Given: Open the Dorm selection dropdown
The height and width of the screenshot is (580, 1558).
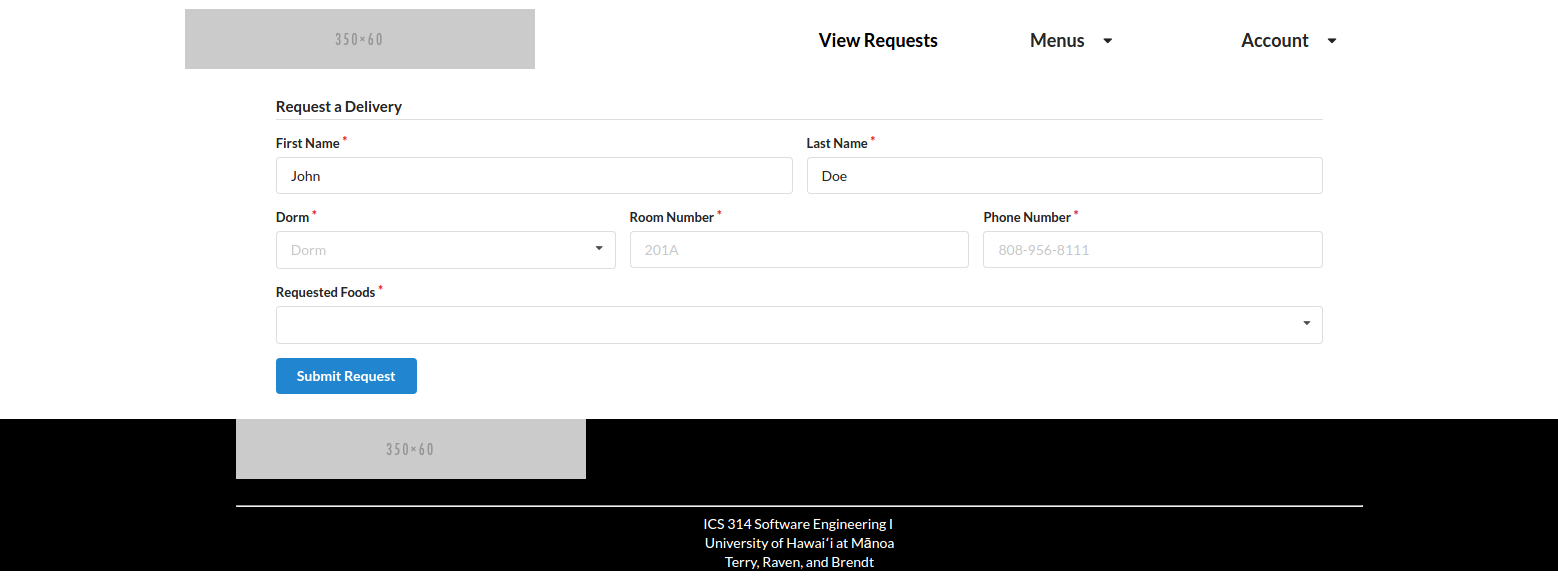Looking at the screenshot, I should 446,250.
